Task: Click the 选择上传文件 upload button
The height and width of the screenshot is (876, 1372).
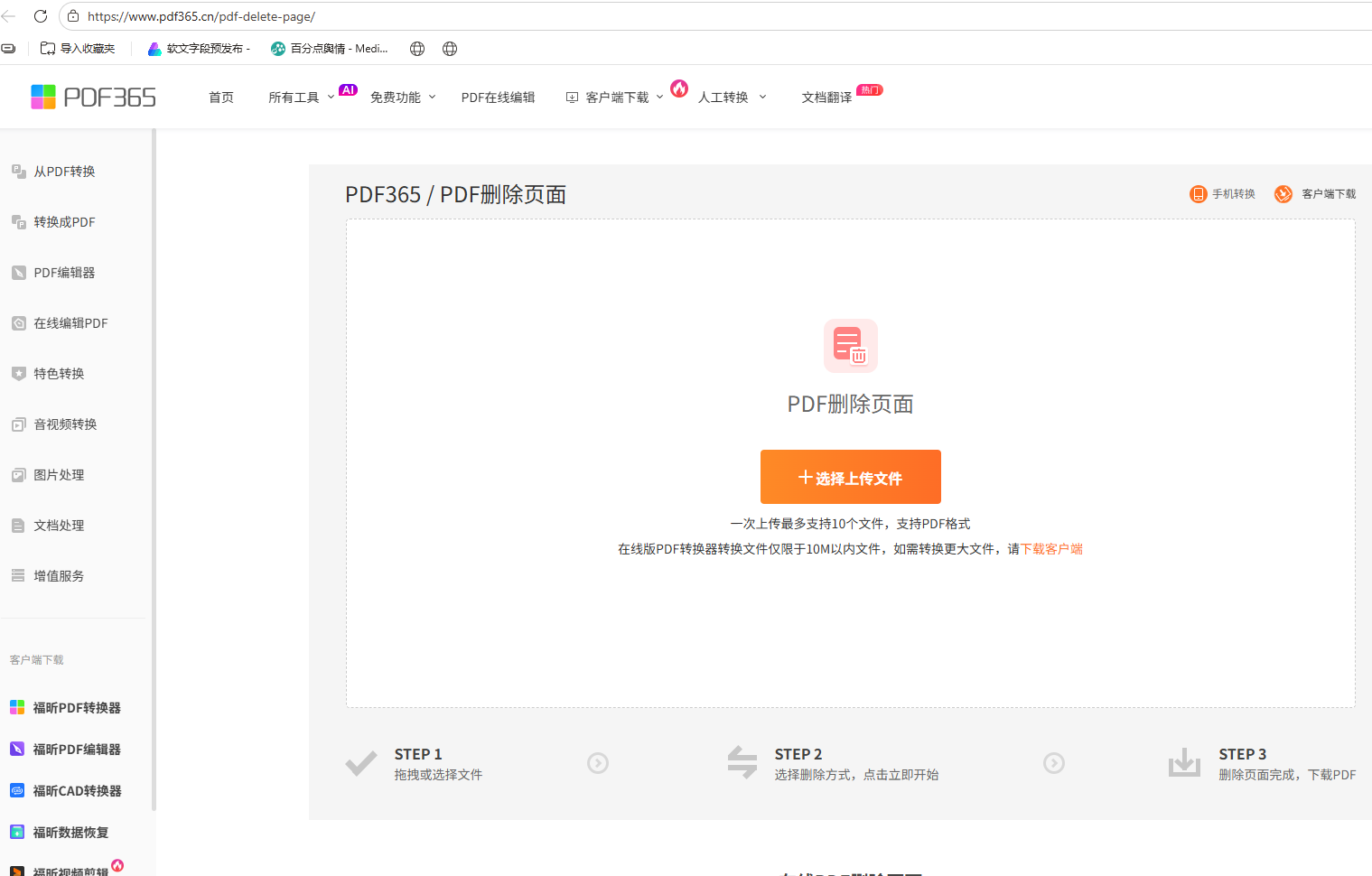Action: tap(850, 477)
